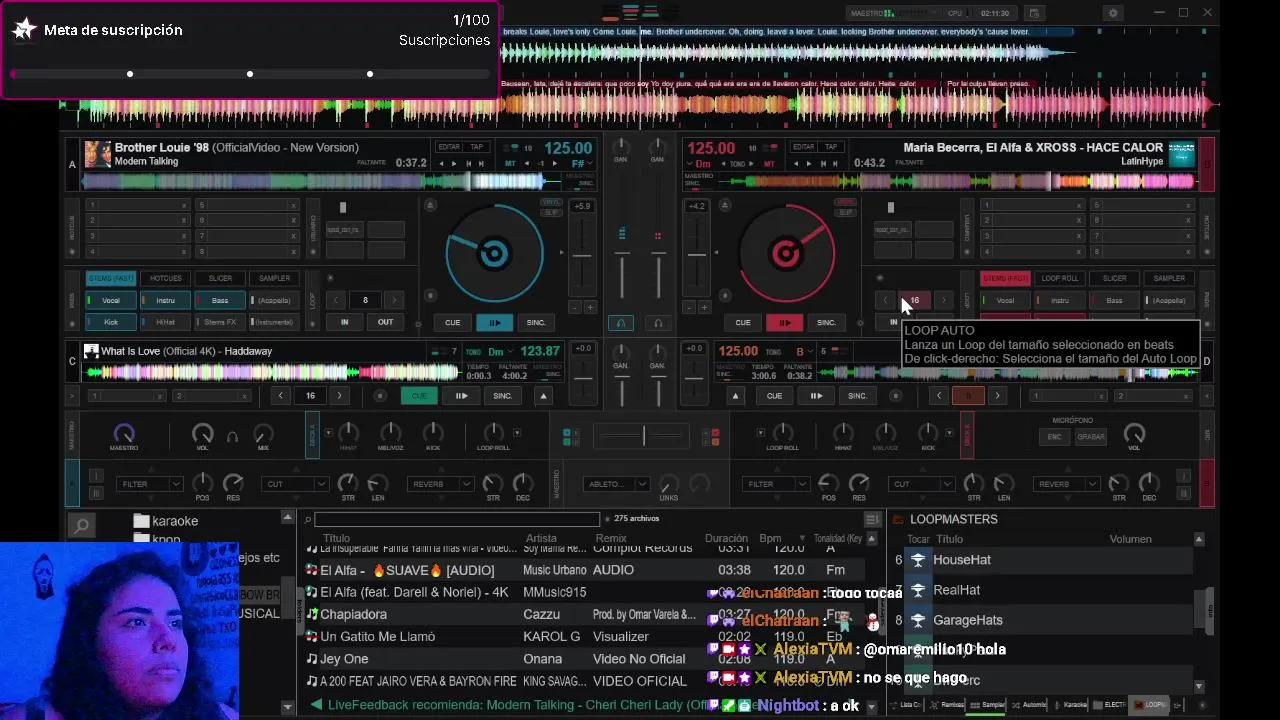Trigger the GarageHats sample
The height and width of the screenshot is (720, 1280).
918,620
